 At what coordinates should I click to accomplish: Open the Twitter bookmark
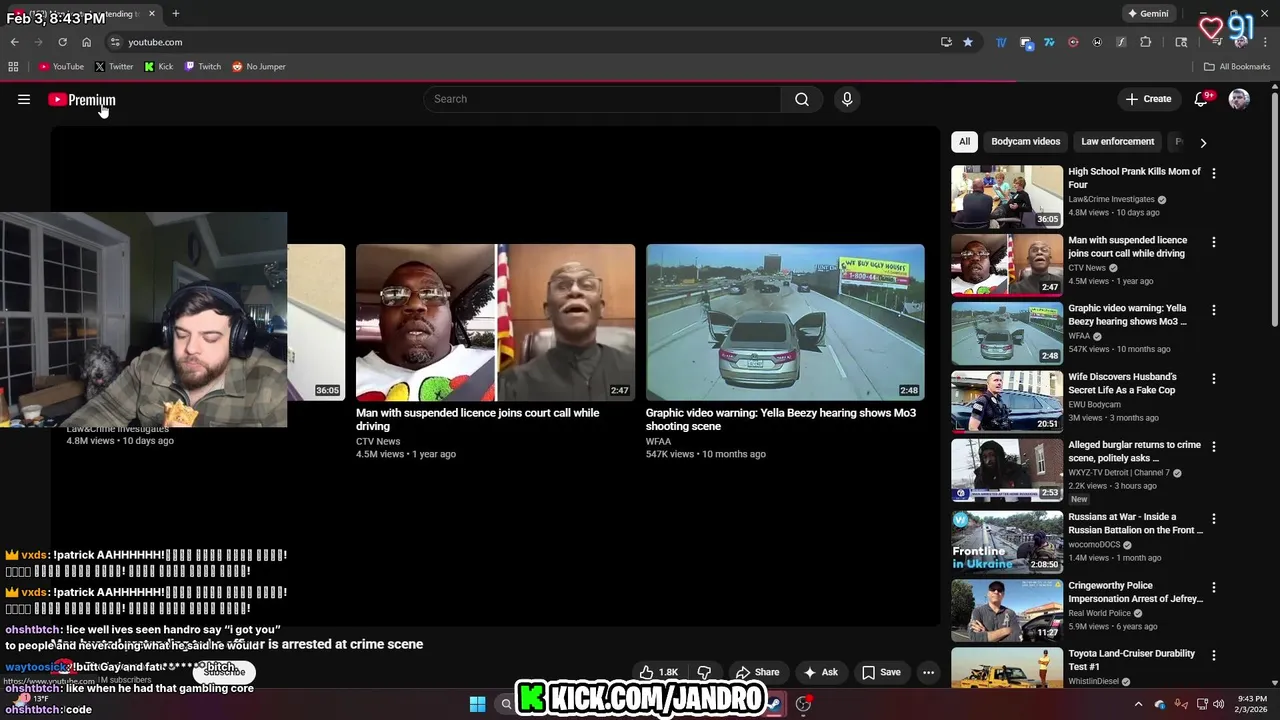pyautogui.click(x=114, y=67)
